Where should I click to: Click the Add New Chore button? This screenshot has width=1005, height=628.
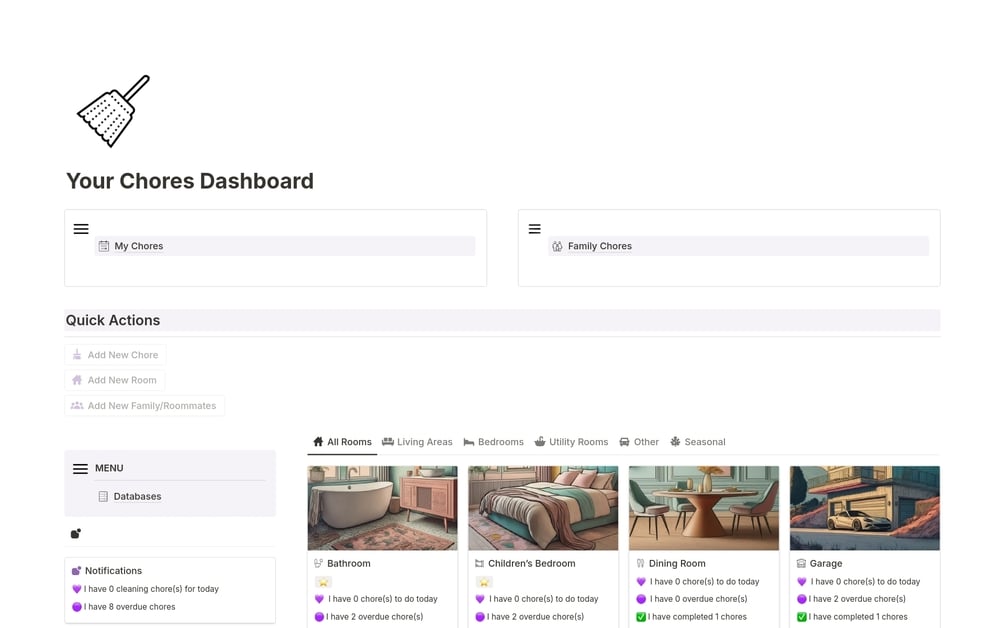tap(115, 355)
